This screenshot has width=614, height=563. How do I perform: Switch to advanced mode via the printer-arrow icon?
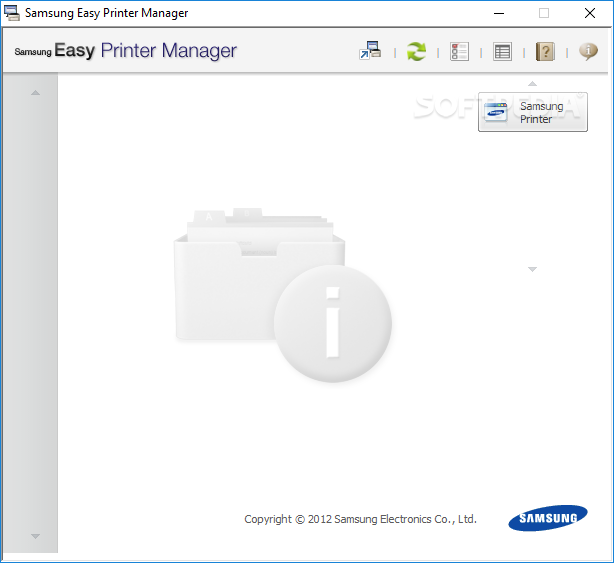tap(370, 51)
